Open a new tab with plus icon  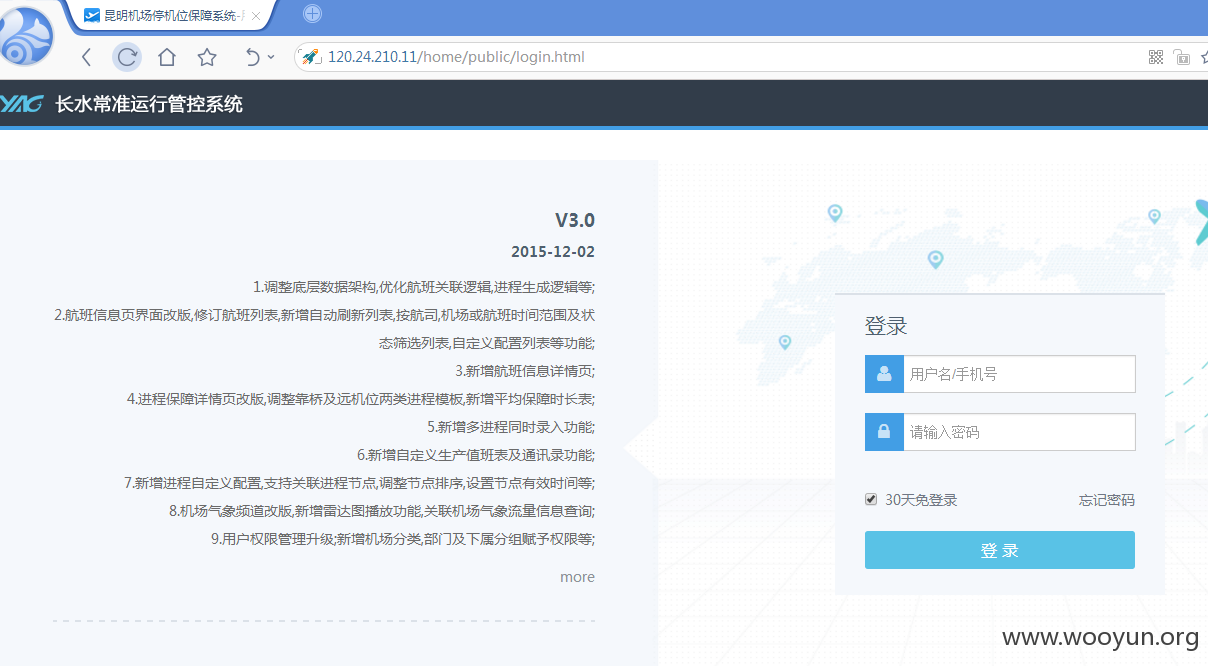pyautogui.click(x=312, y=14)
